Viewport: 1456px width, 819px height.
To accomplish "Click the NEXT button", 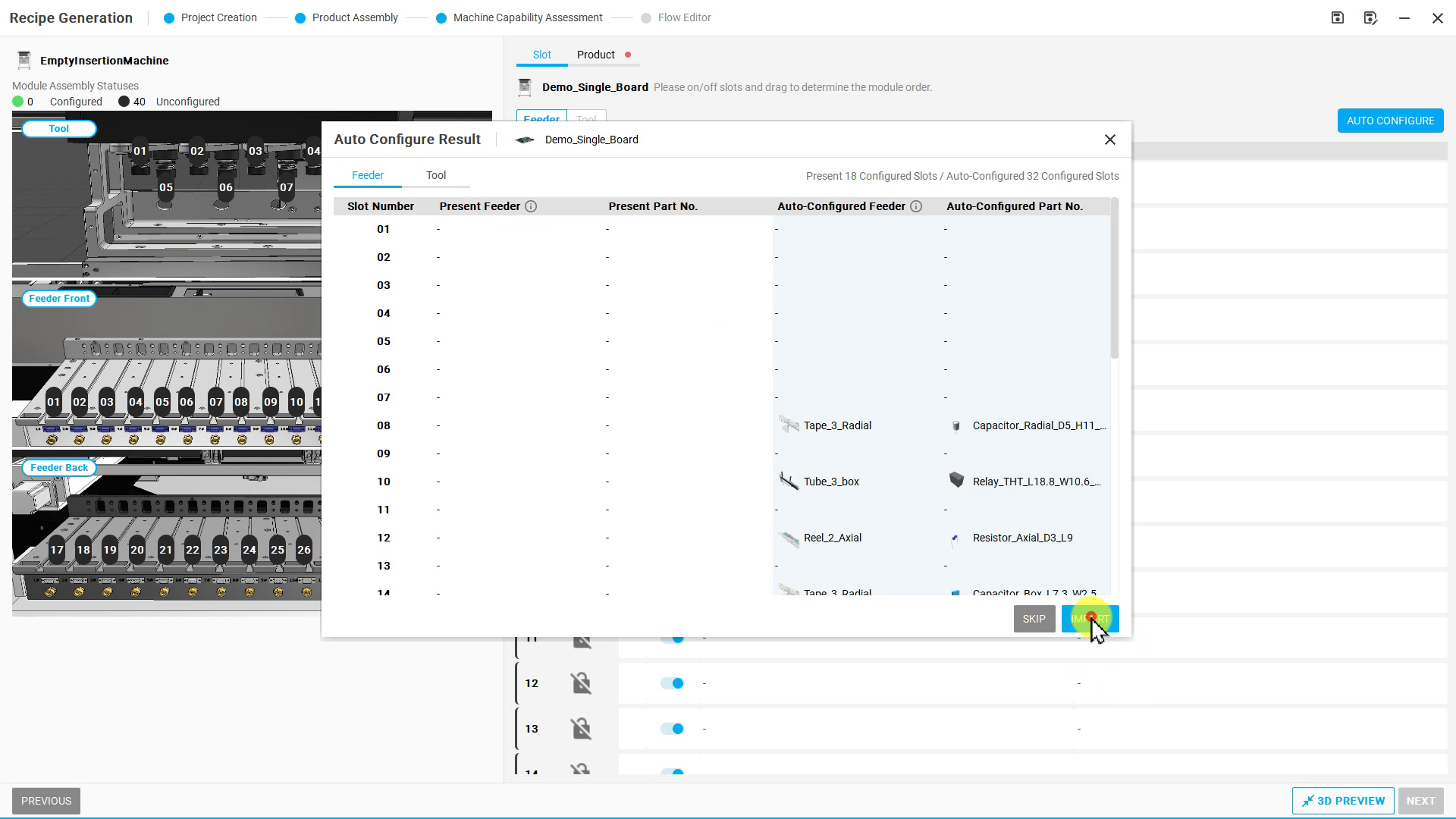I will [x=1420, y=801].
